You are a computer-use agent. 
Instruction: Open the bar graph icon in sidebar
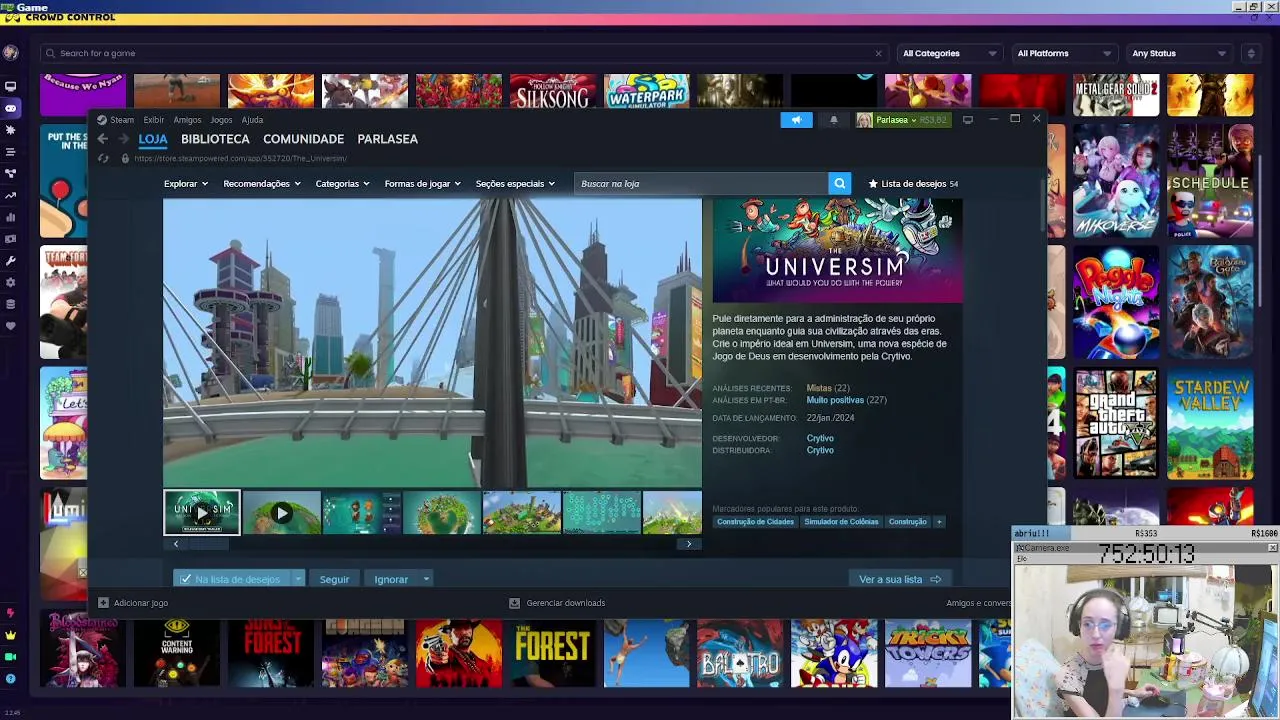click(x=10, y=217)
